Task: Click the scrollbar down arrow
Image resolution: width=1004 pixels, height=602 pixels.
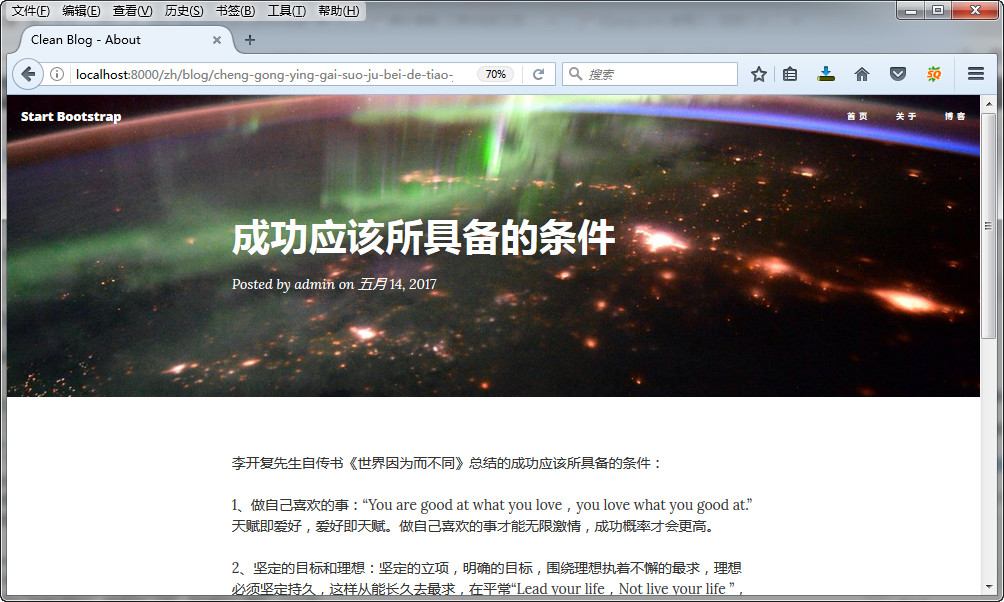Action: tap(989, 587)
